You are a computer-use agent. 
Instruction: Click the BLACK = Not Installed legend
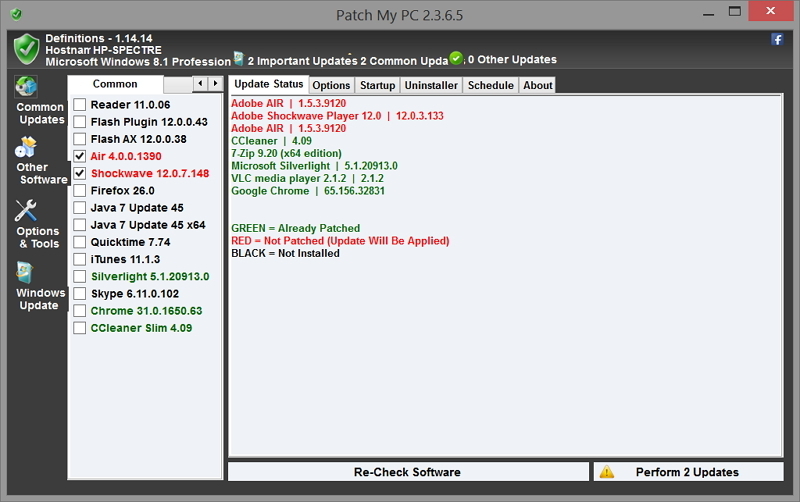point(285,253)
